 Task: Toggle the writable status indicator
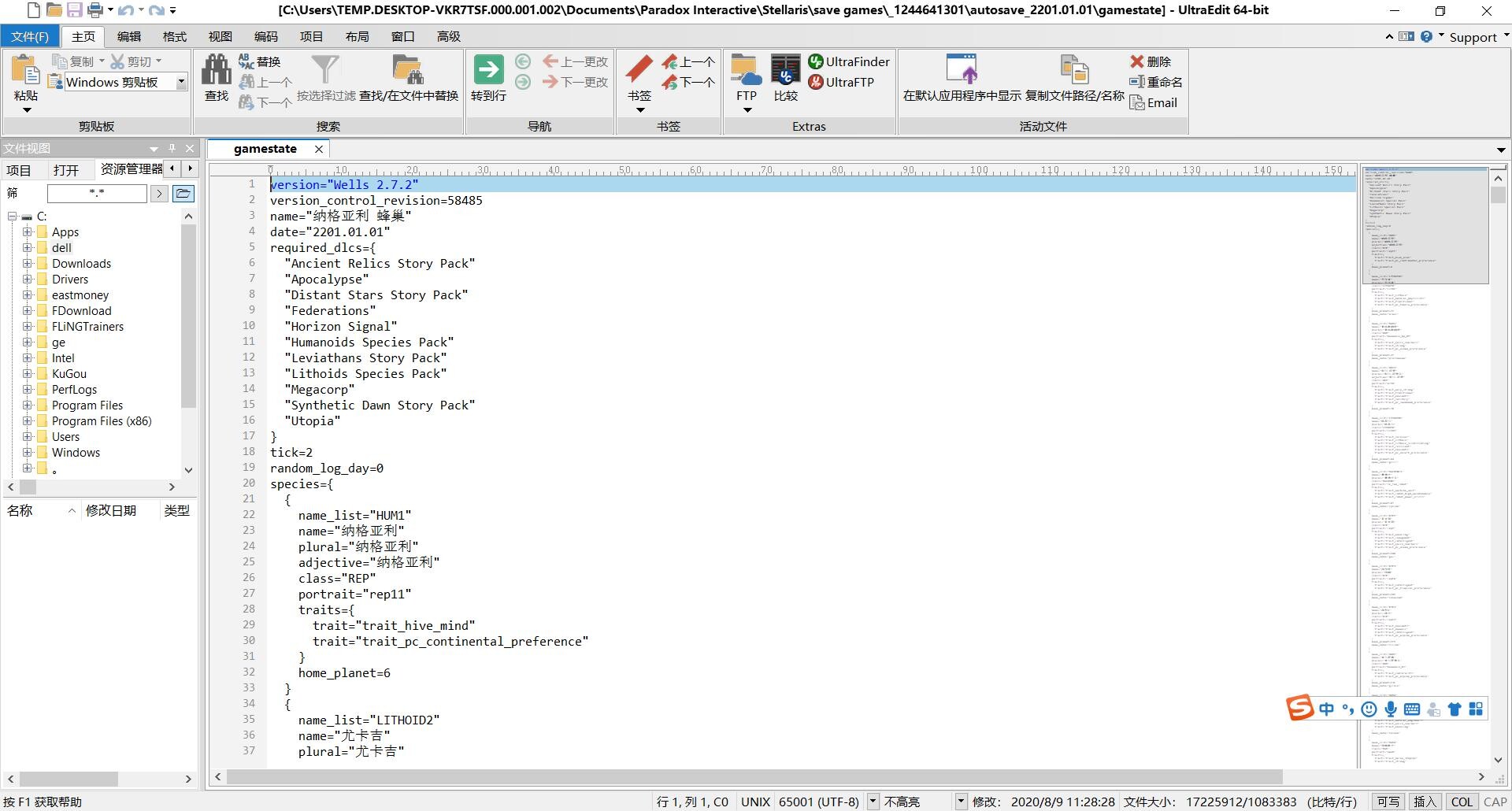pyautogui.click(x=1388, y=802)
